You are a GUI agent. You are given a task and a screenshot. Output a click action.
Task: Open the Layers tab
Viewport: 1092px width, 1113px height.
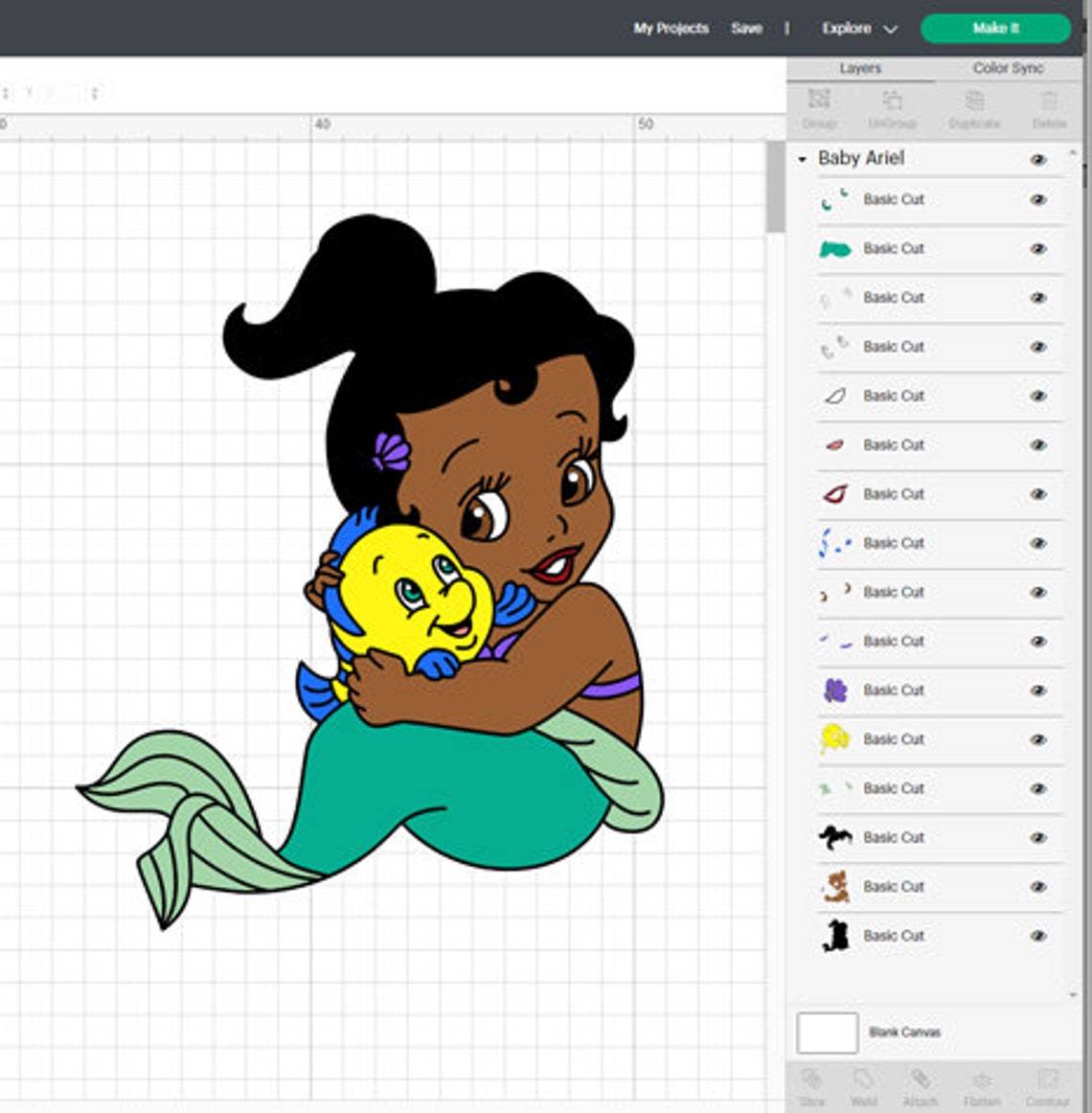pyautogui.click(x=859, y=68)
